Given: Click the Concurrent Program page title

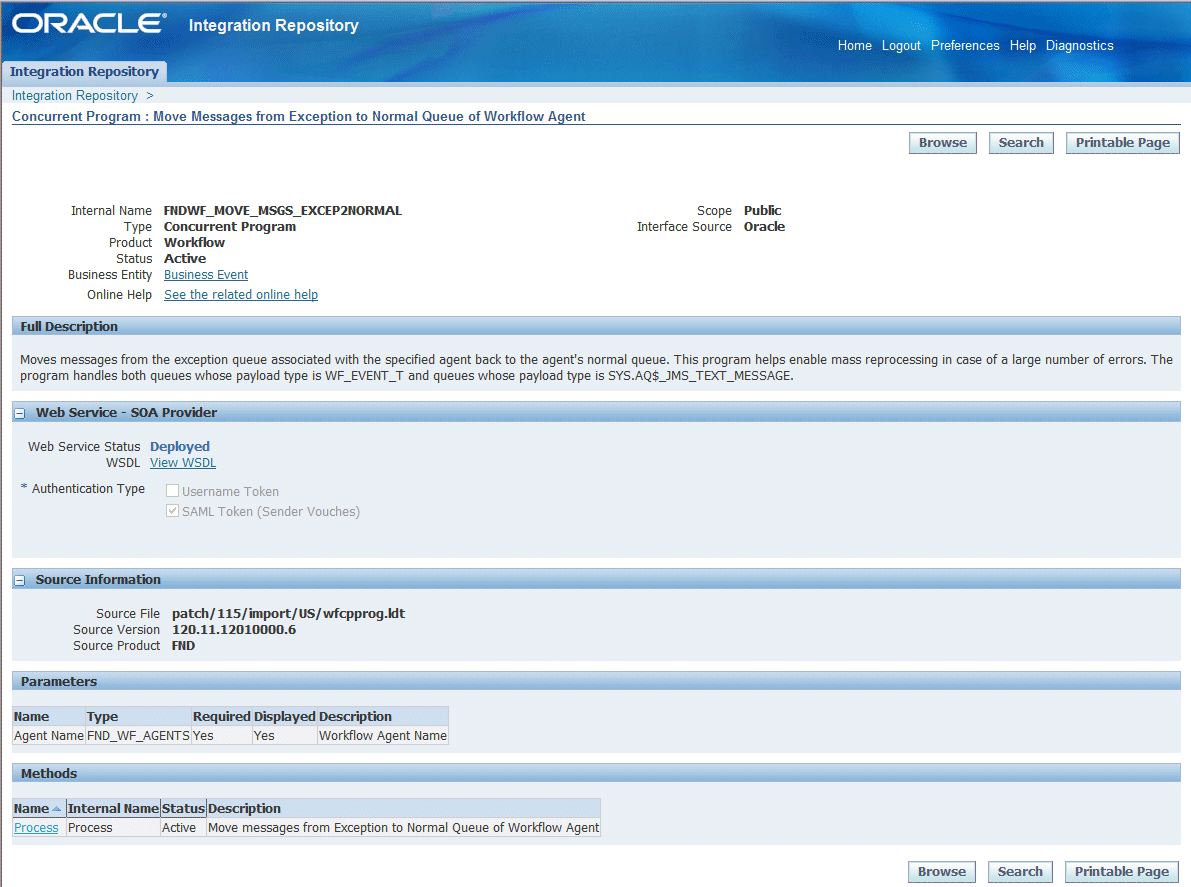Looking at the screenshot, I should (x=299, y=116).
